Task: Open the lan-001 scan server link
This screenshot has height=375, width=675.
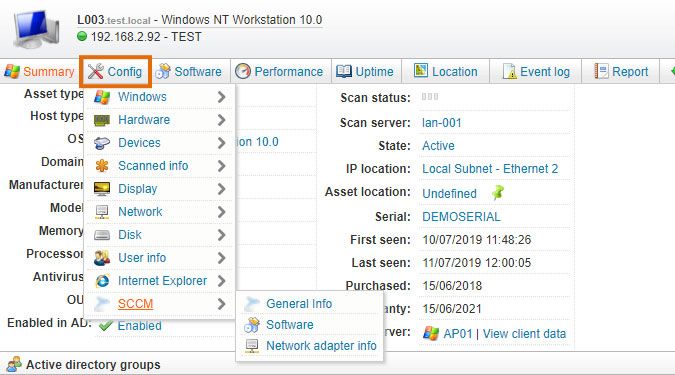Action: 442,123
